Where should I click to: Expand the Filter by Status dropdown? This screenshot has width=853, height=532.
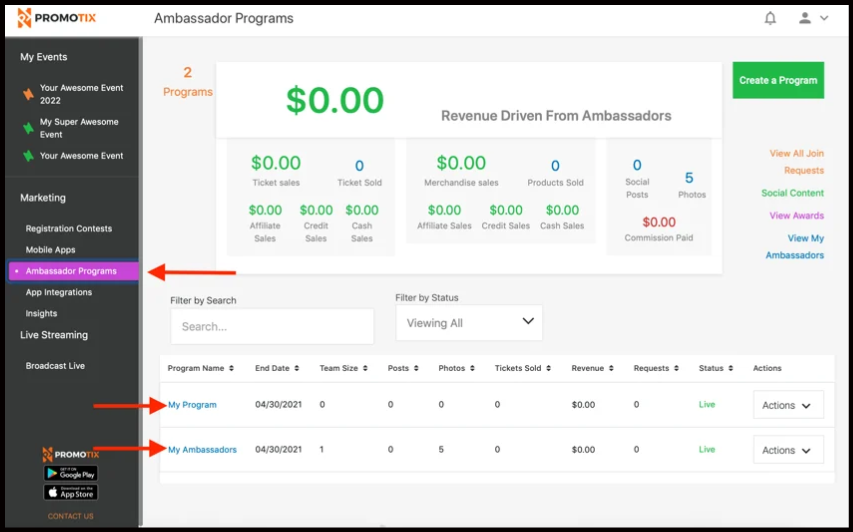tap(468, 323)
